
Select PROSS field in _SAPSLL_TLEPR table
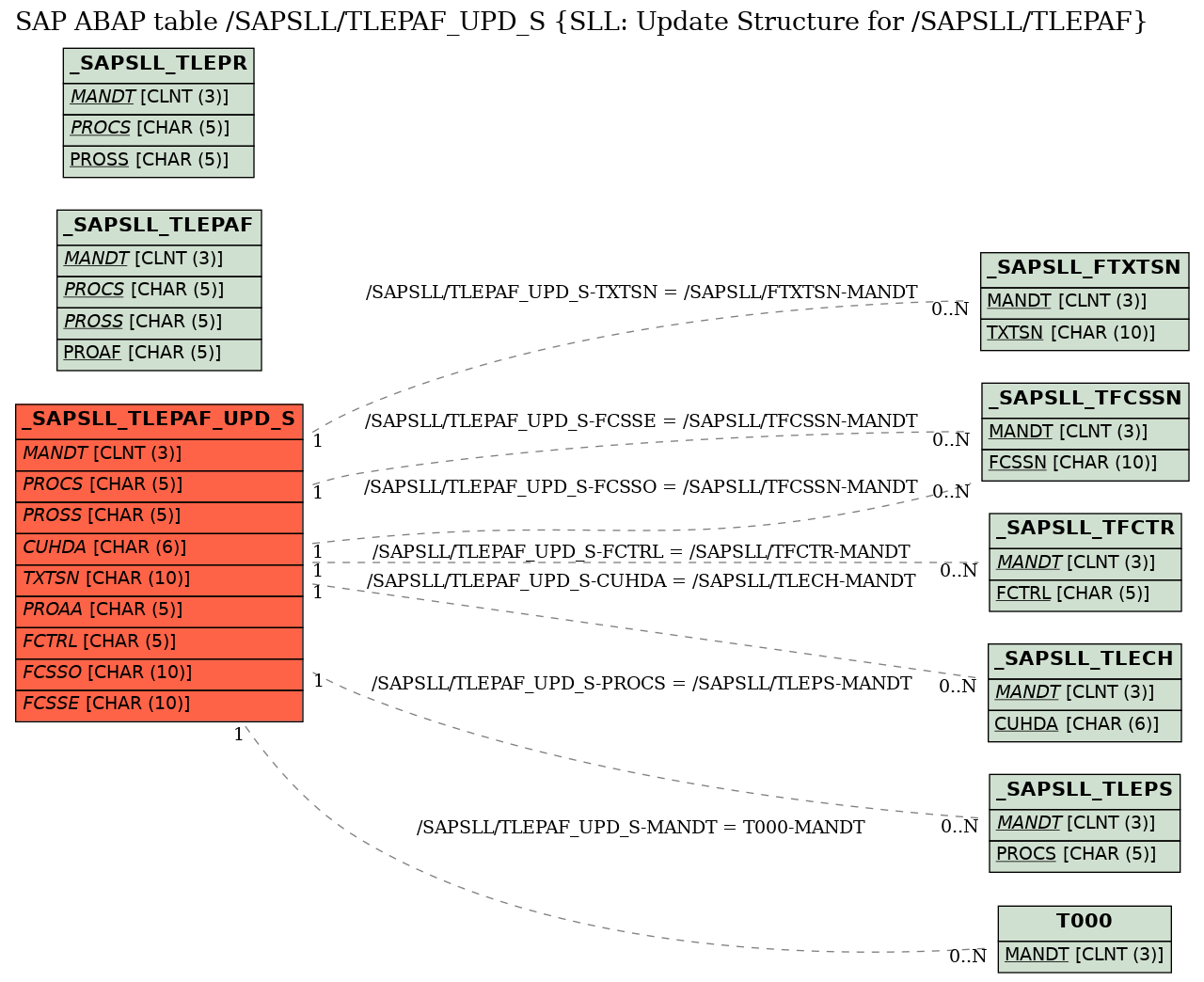click(x=158, y=160)
